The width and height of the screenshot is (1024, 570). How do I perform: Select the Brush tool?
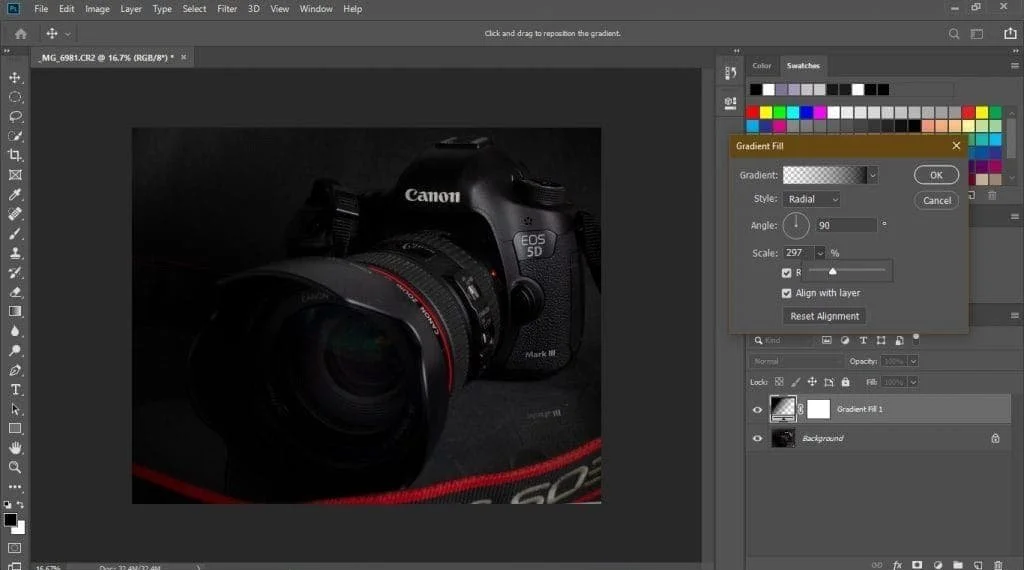pos(15,234)
